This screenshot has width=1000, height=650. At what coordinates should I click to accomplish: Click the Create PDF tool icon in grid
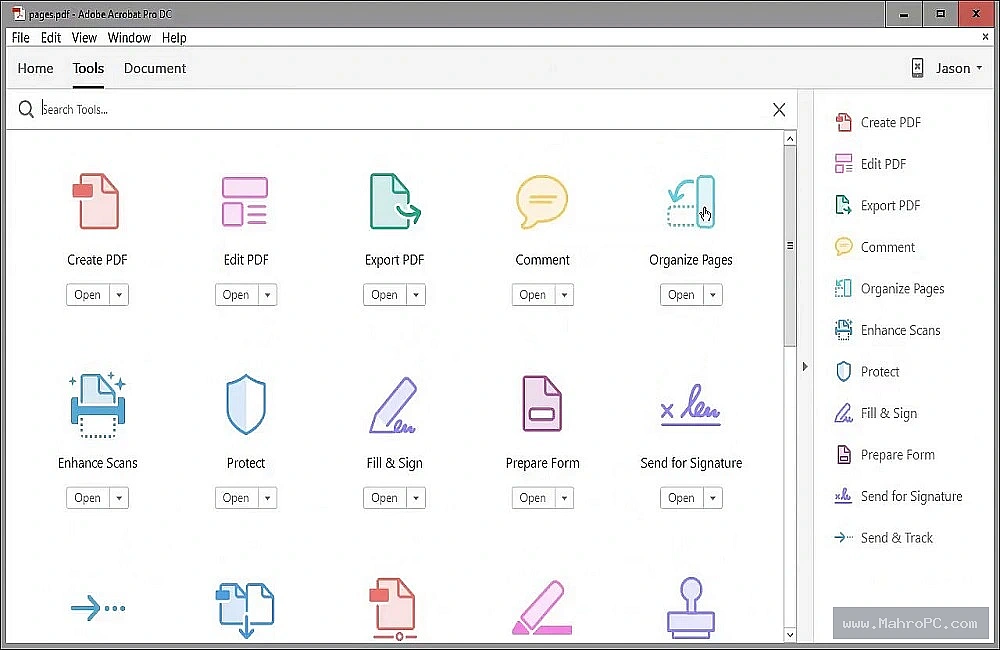96,201
